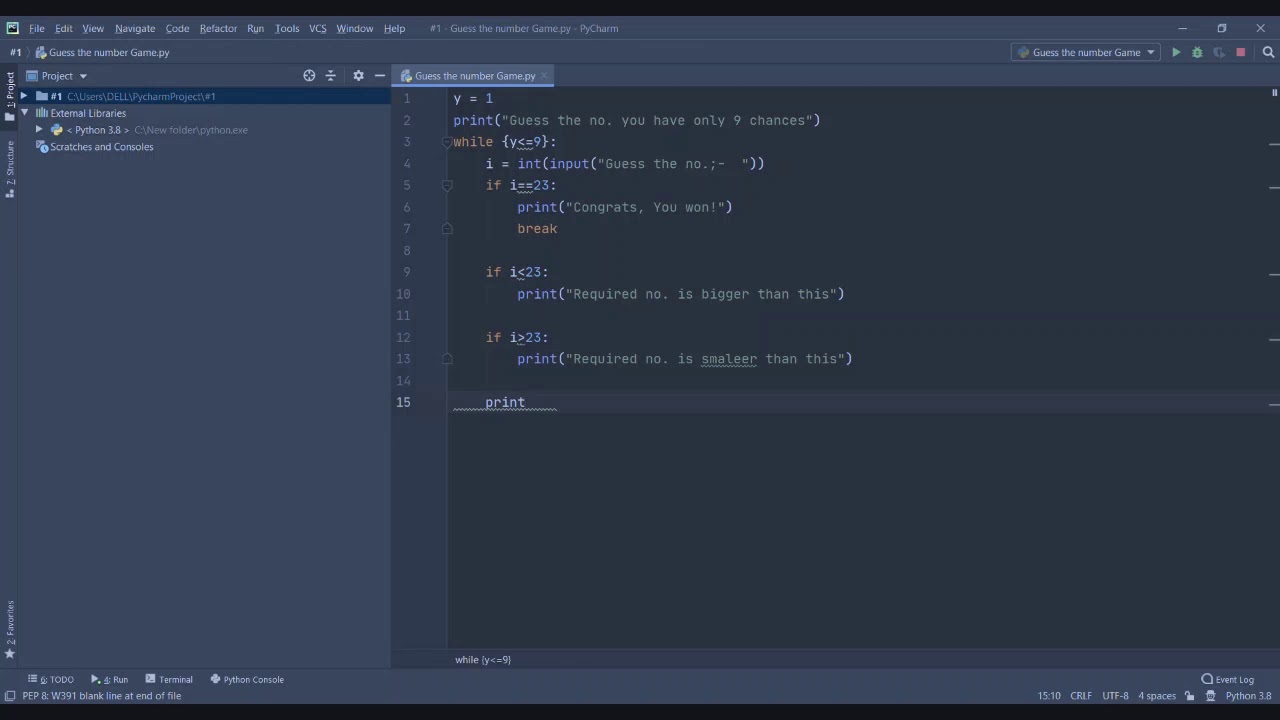Open the Help menu
1280x720 pixels.
coord(394,28)
